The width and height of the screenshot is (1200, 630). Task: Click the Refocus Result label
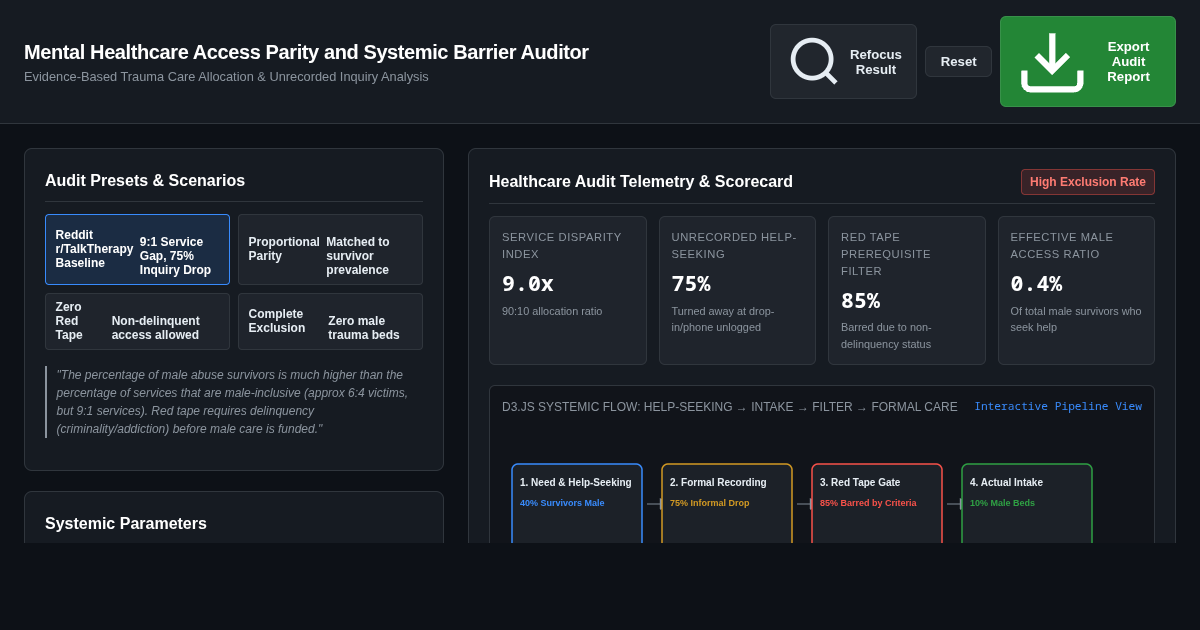click(x=876, y=62)
